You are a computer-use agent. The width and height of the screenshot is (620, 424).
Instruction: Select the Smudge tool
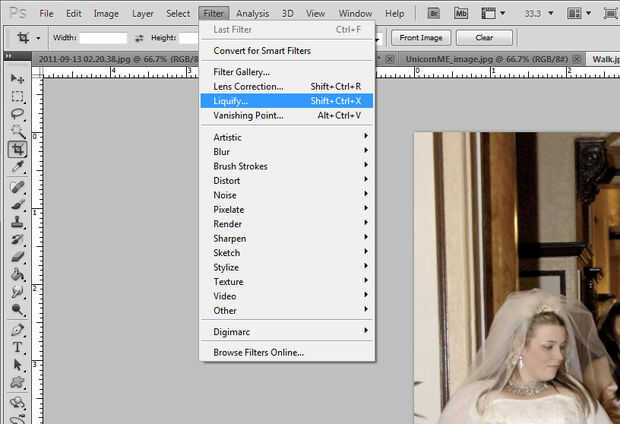click(17, 292)
